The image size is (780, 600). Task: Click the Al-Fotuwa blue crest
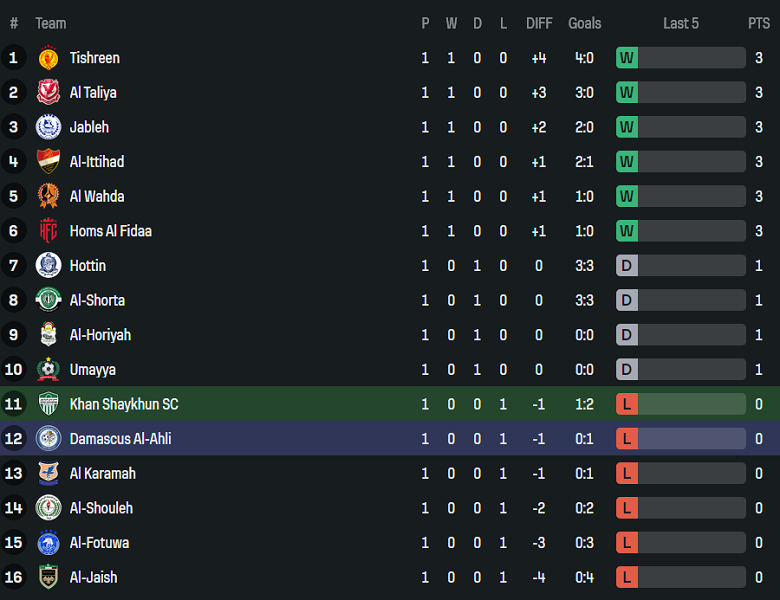pyautogui.click(x=48, y=543)
